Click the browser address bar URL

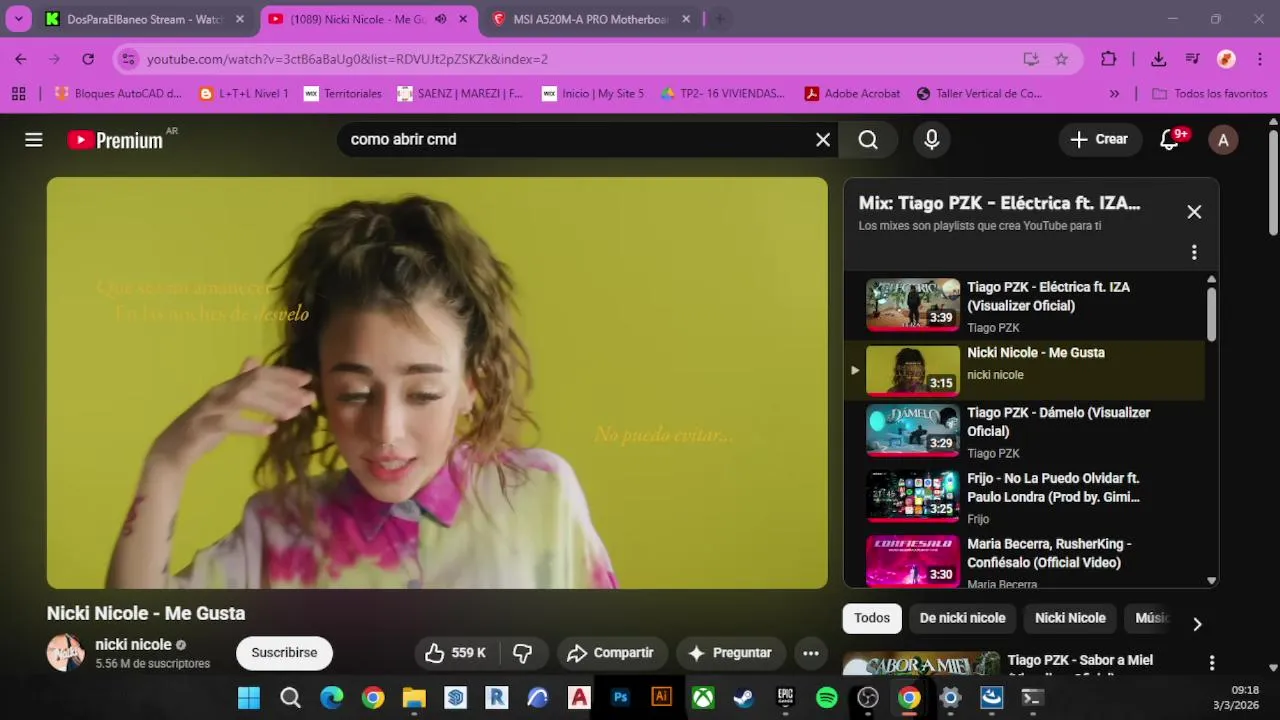pos(347,59)
